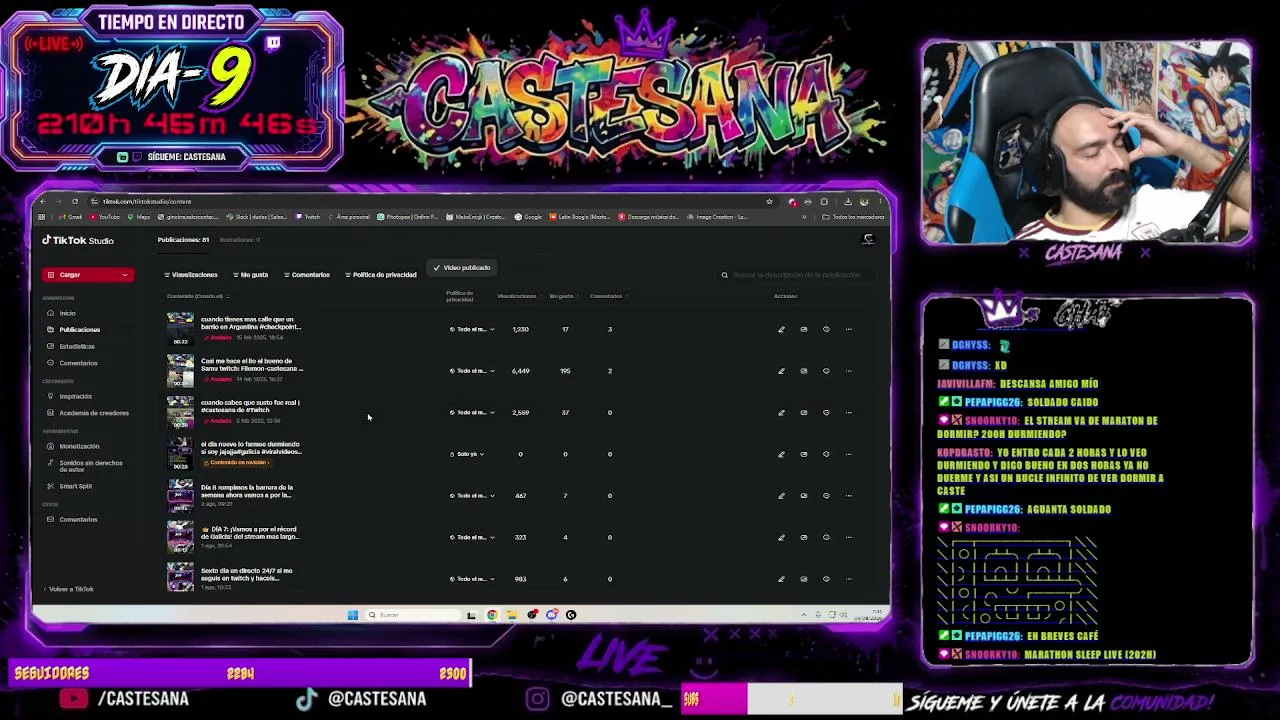
Task: View analytics for the 1,230 views video
Action: point(804,329)
